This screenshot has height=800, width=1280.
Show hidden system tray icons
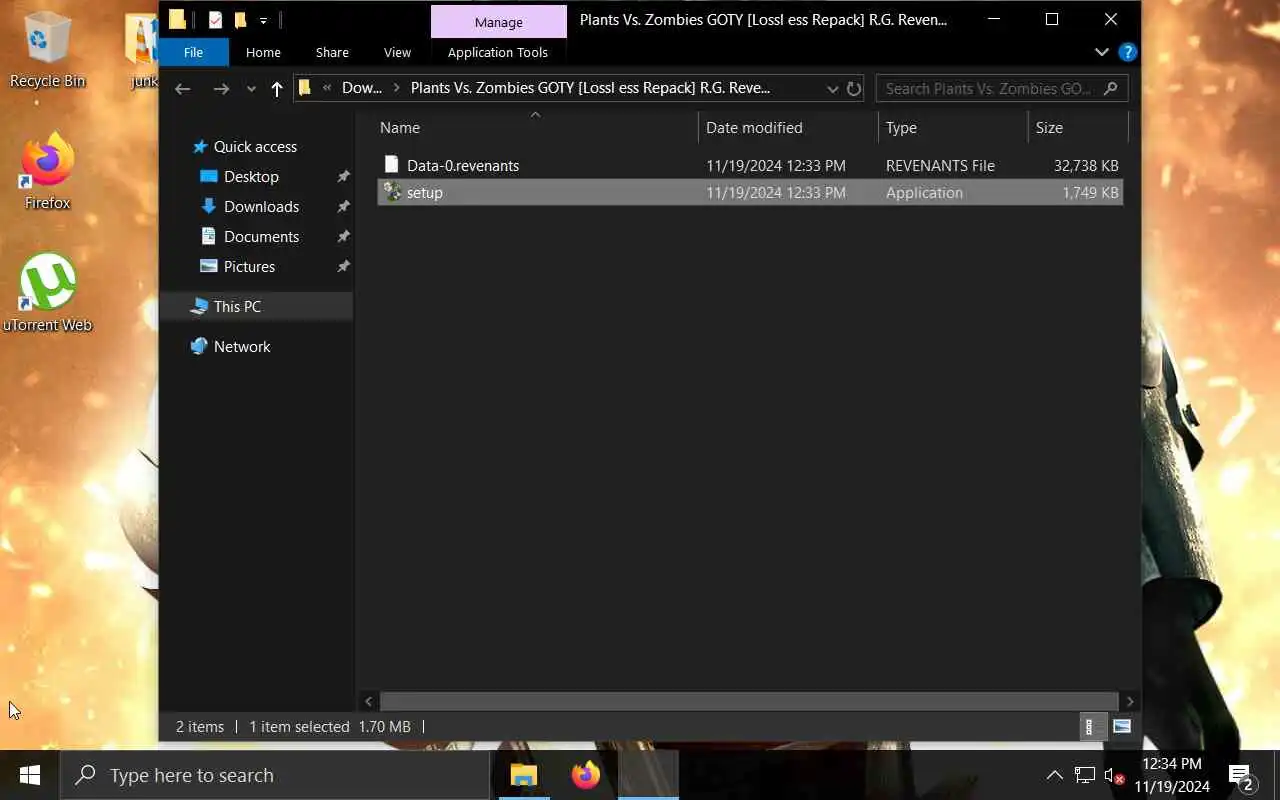pos(1054,775)
